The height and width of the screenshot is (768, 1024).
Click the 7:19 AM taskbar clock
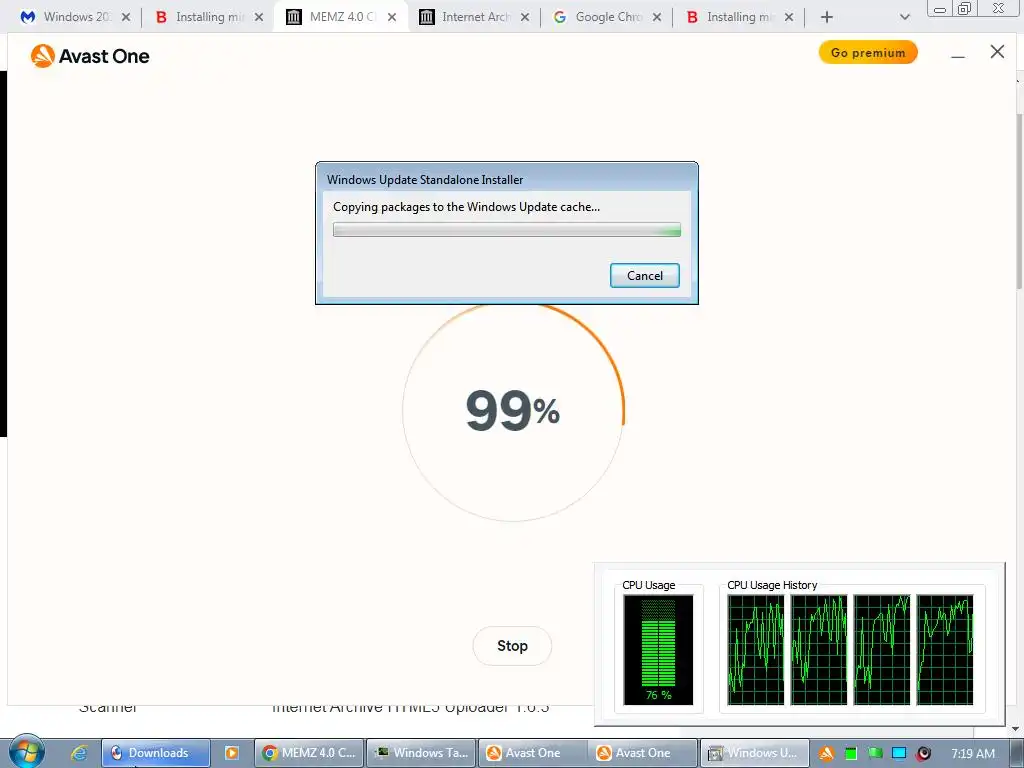973,753
